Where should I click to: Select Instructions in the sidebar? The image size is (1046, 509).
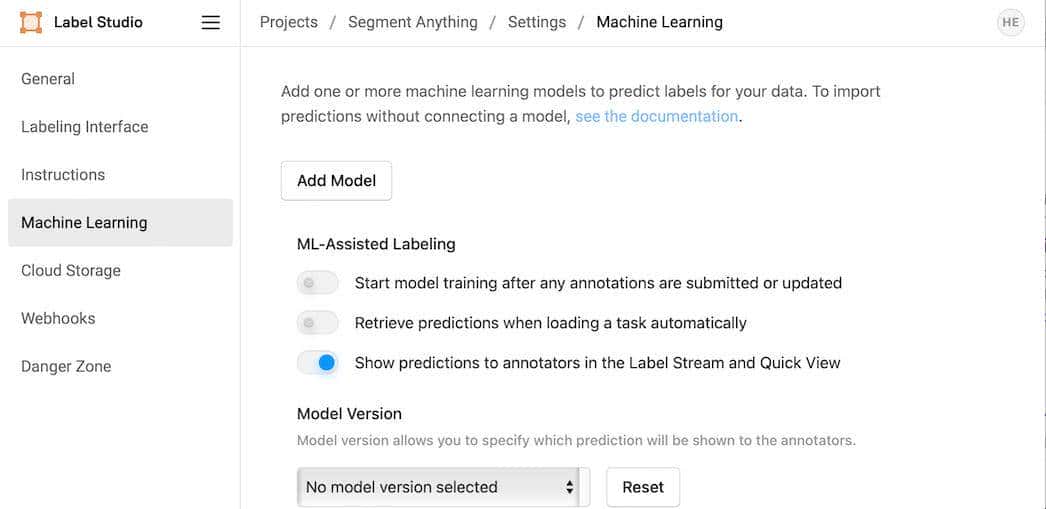[63, 175]
